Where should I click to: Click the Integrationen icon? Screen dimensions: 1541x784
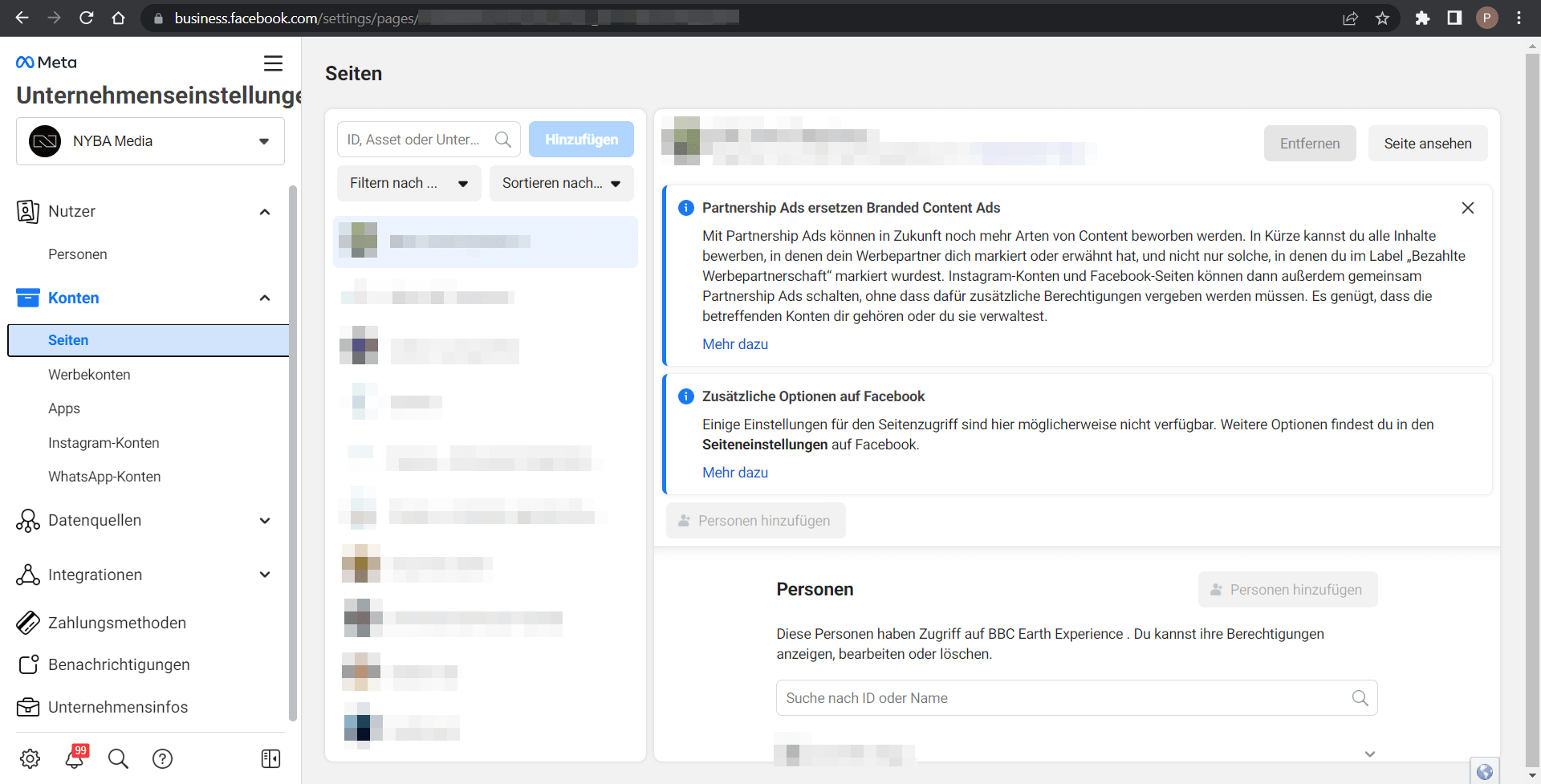click(28, 575)
